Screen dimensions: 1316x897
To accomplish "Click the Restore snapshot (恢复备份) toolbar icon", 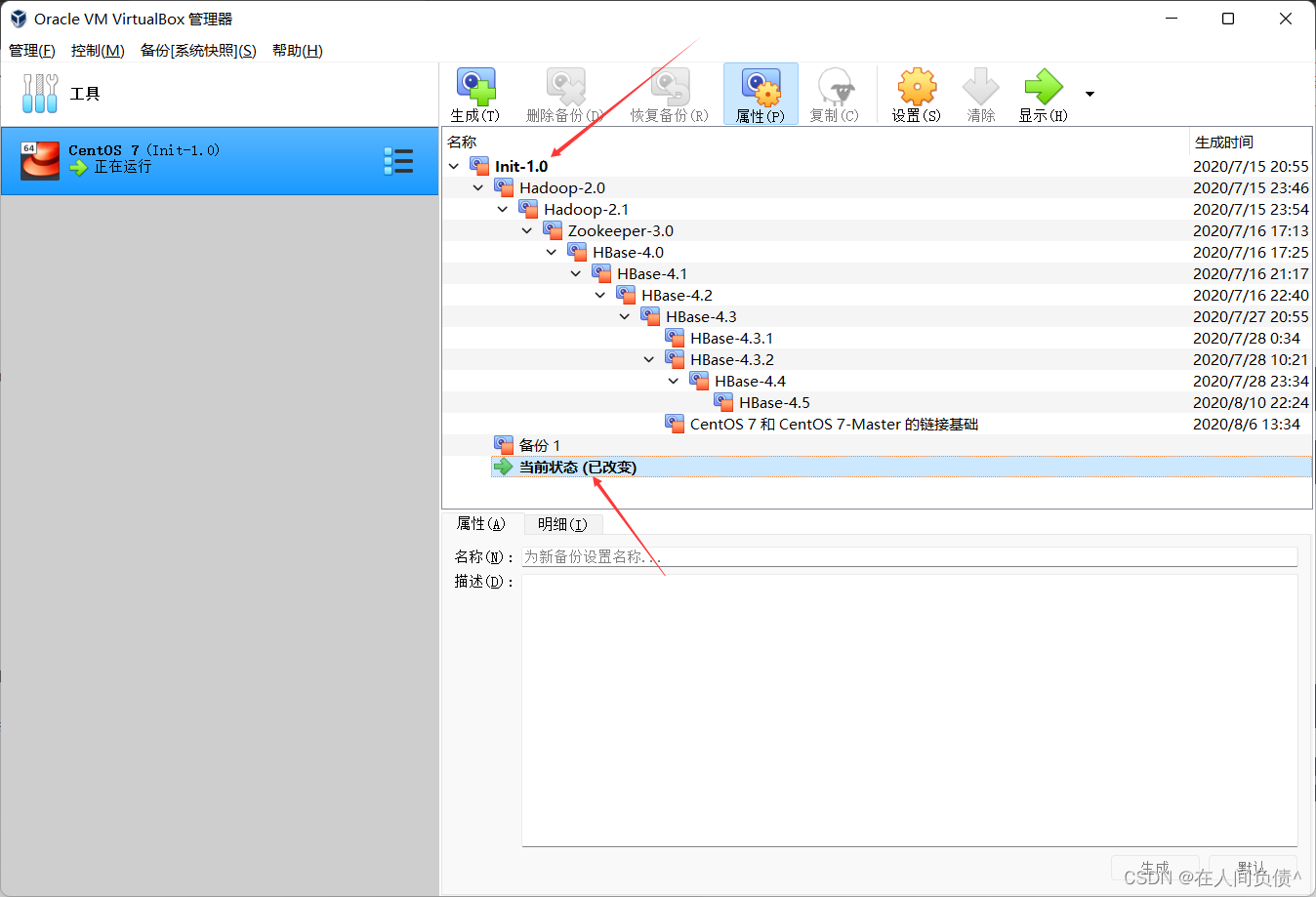I will [x=670, y=87].
